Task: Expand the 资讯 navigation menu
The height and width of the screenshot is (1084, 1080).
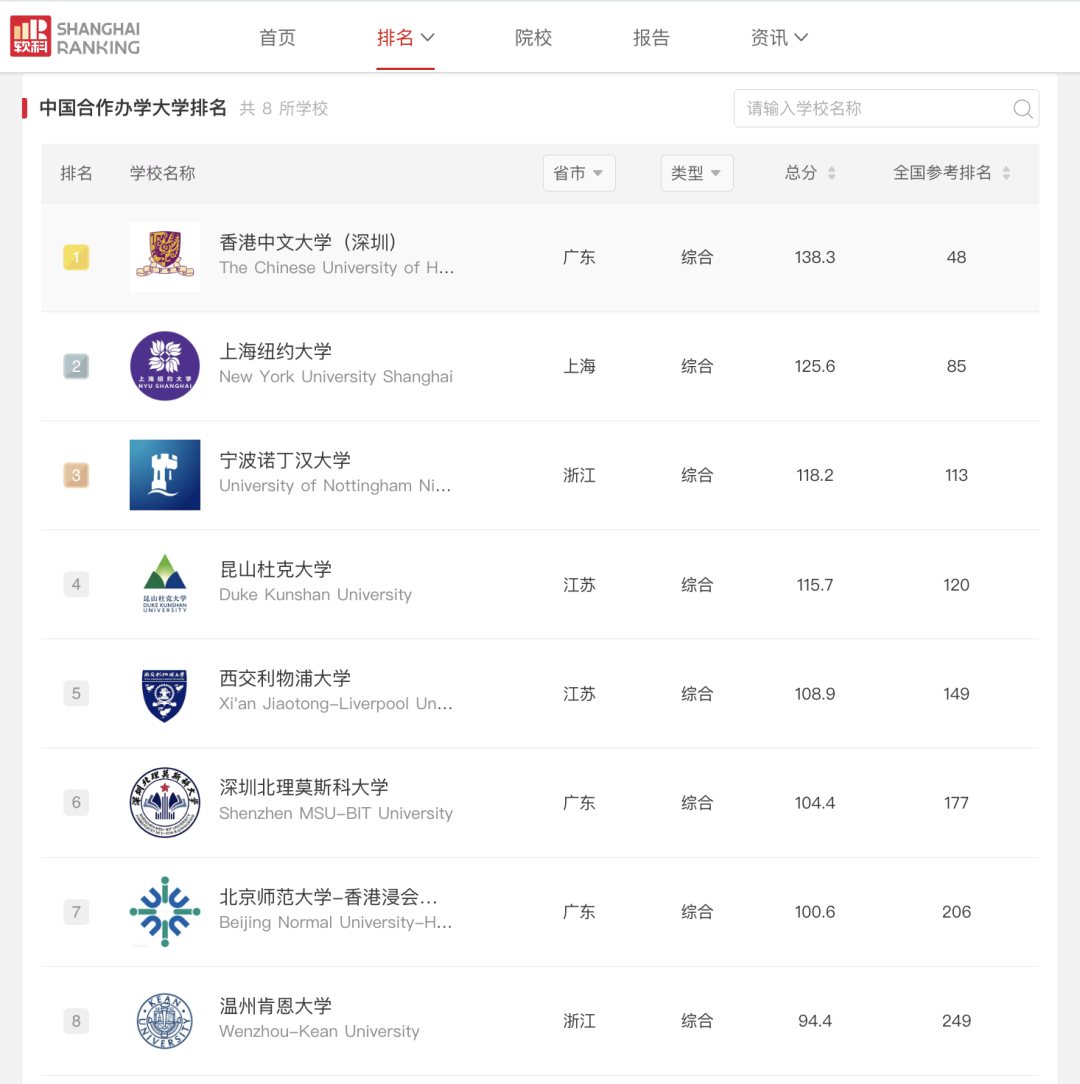Action: tap(779, 38)
